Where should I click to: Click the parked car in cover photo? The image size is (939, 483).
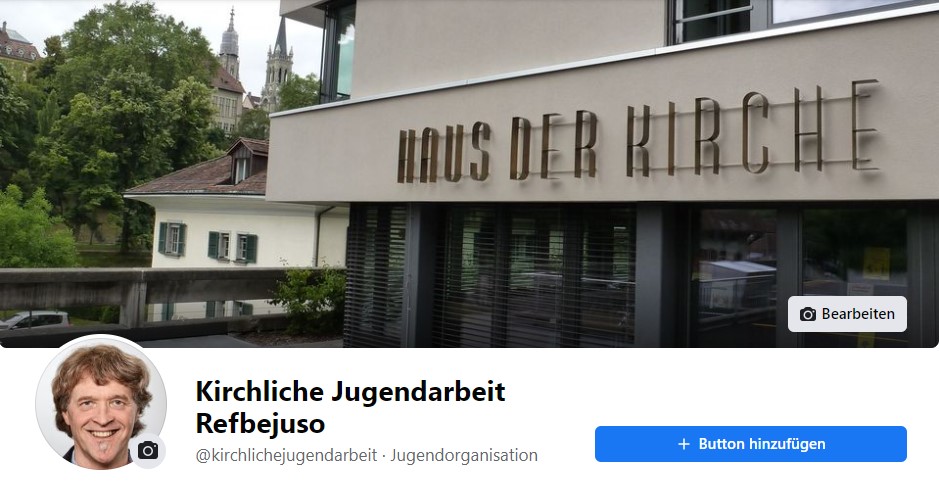(35, 320)
